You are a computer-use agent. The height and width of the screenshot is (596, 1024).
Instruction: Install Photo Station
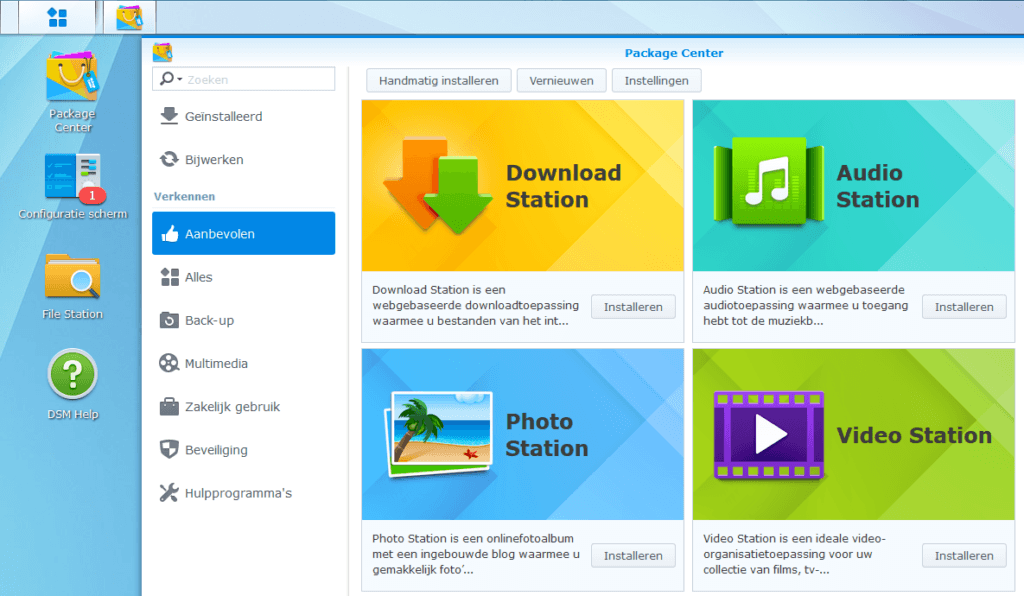pyautogui.click(x=633, y=556)
